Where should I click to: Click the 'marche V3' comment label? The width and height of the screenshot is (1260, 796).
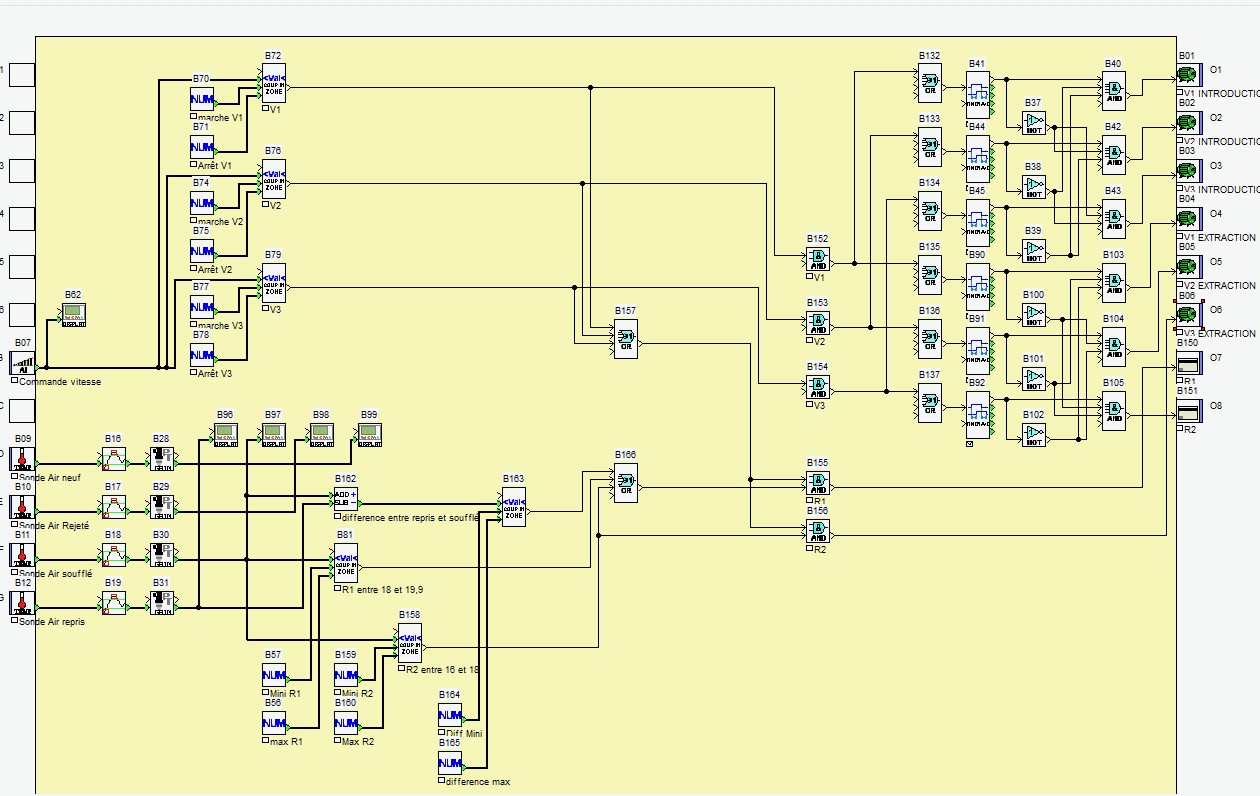pyautogui.click(x=221, y=325)
